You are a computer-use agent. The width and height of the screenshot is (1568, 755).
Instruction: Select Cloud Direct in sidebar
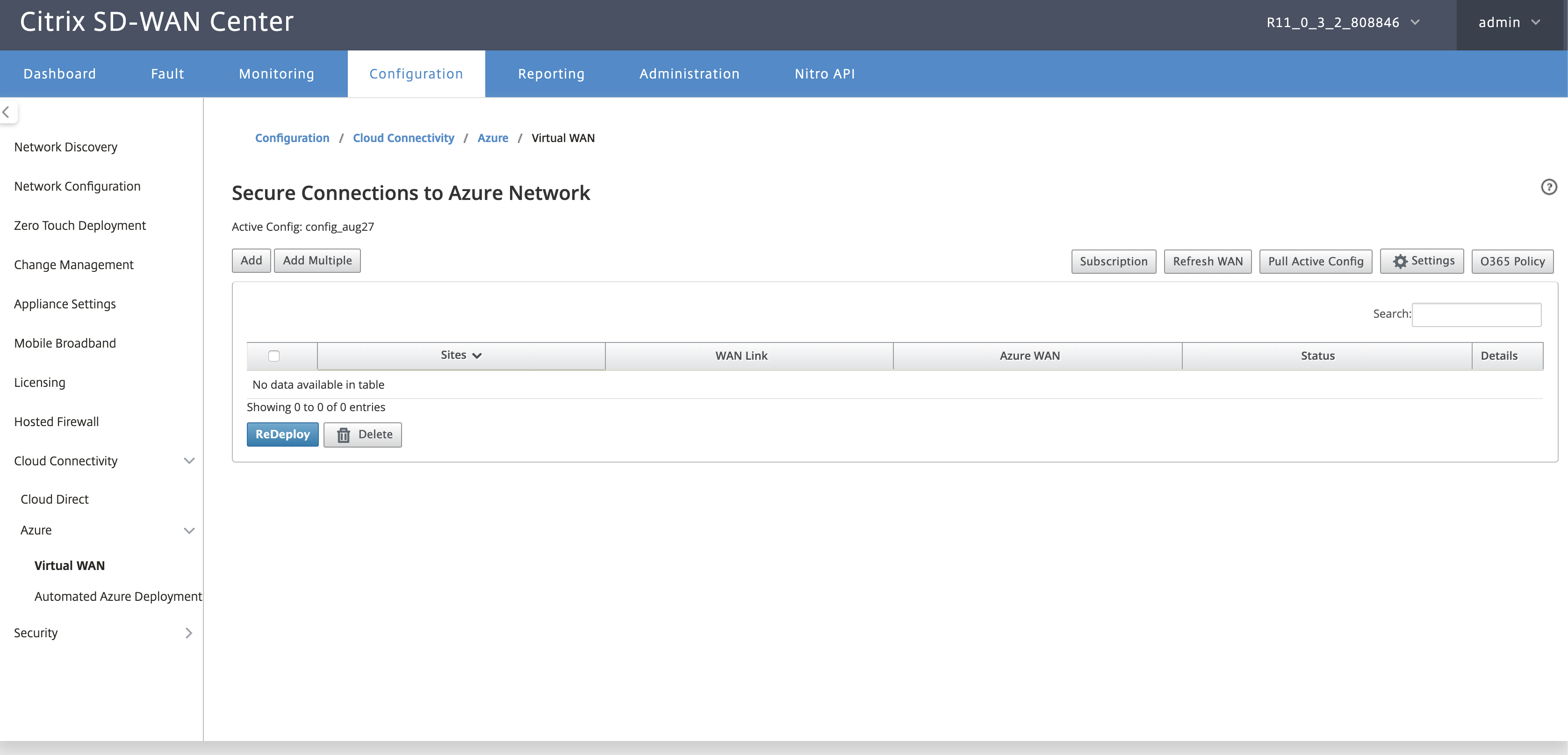coord(54,499)
